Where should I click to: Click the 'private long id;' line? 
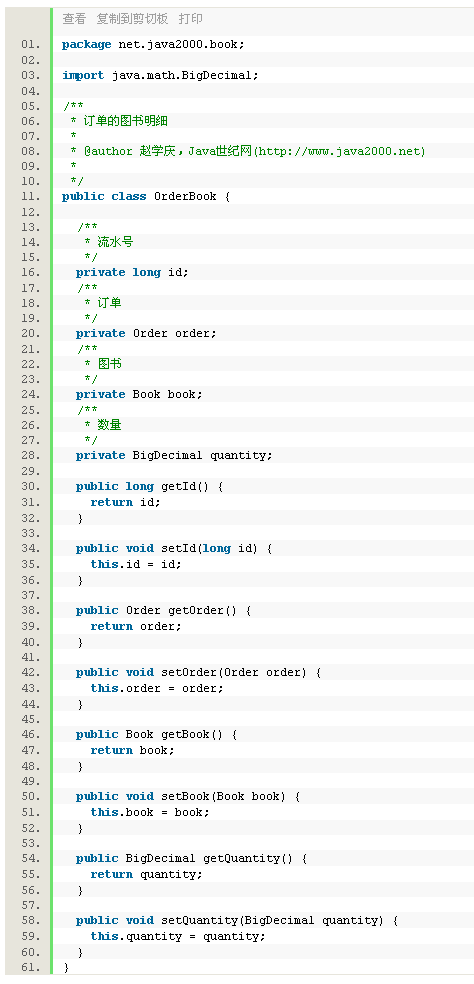(132, 272)
